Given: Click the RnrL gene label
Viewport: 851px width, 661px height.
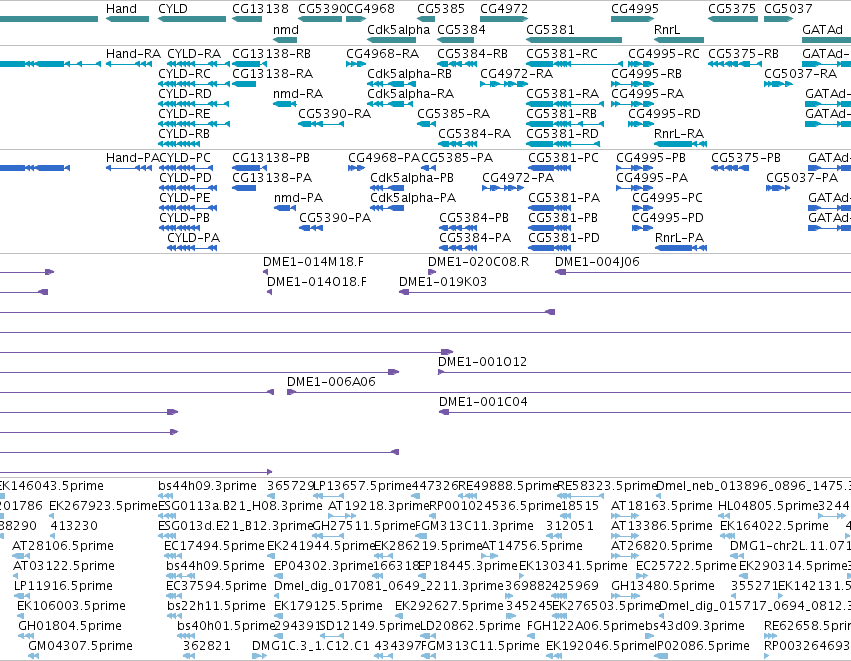Looking at the screenshot, I should coord(666,30).
